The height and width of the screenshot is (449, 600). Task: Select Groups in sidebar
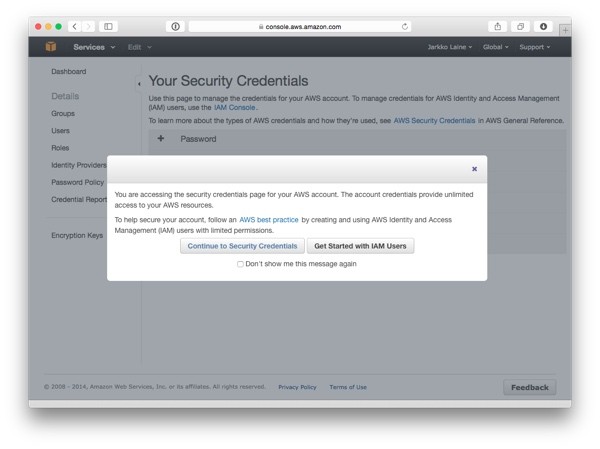[63, 114]
